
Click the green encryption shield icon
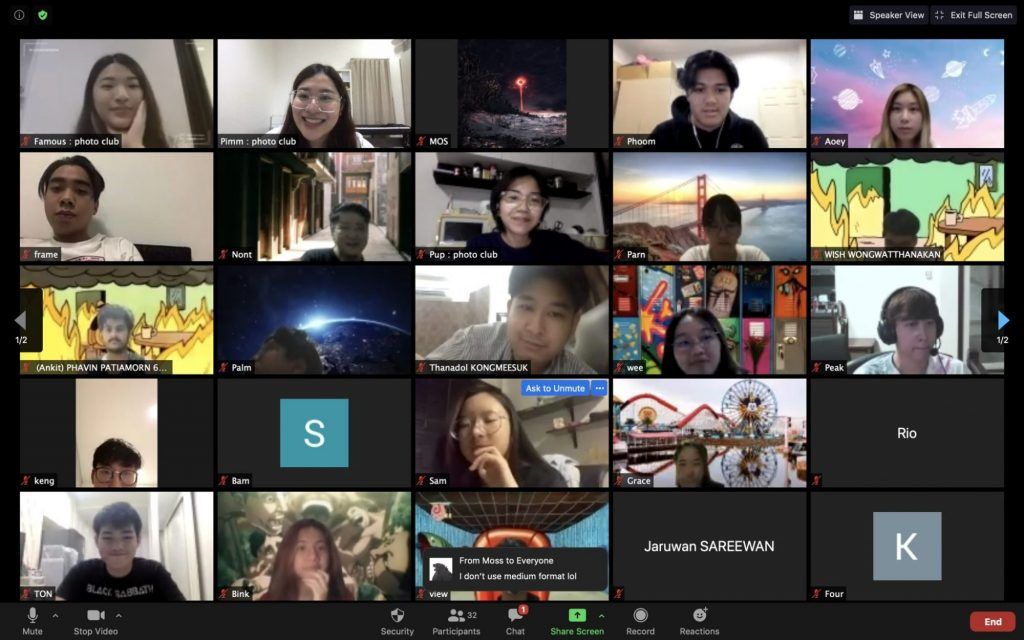(42, 15)
